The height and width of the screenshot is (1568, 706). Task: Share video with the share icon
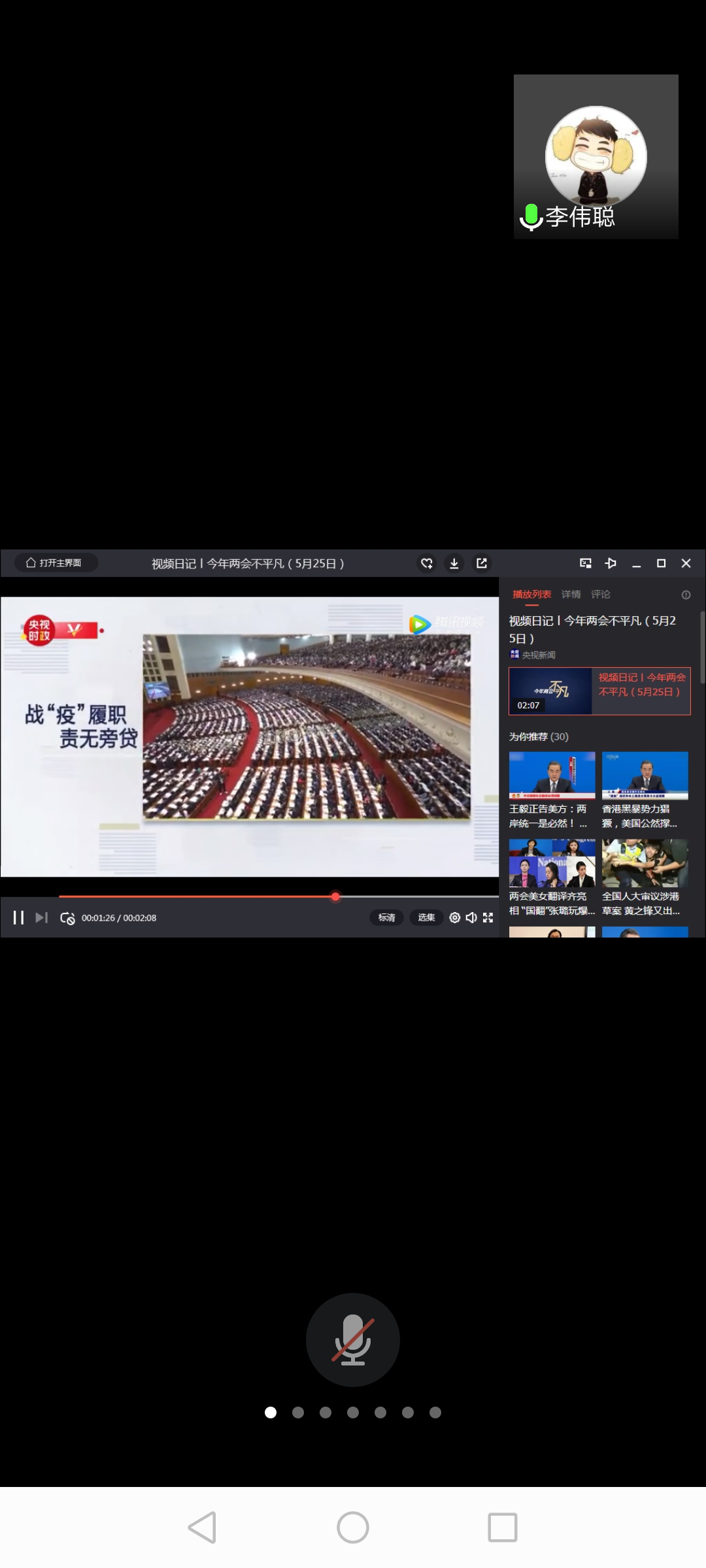coord(482,563)
